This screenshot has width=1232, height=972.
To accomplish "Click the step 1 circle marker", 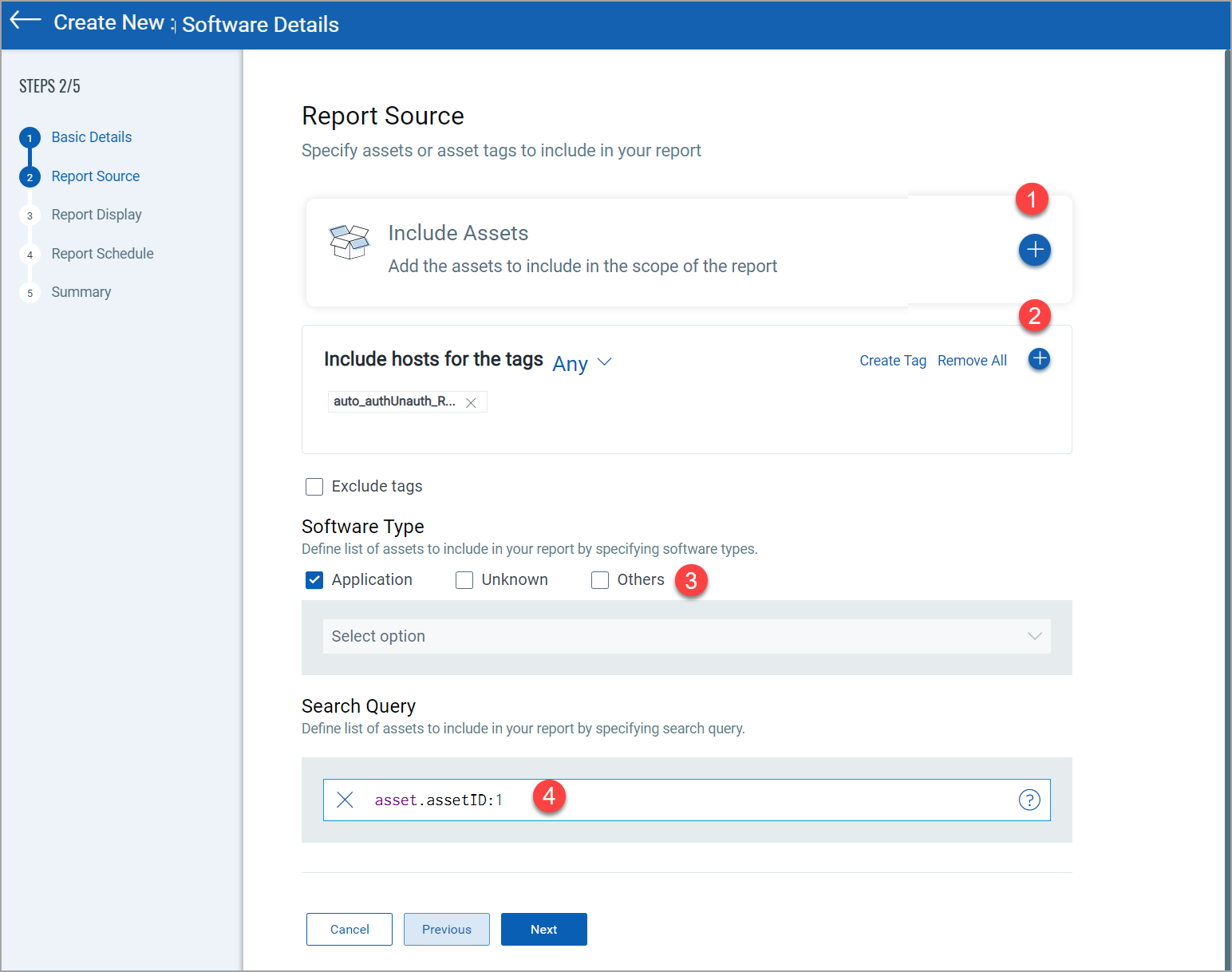I will point(30,138).
